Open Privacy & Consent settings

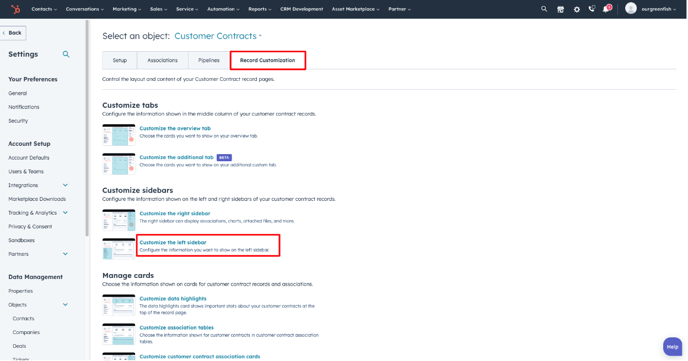pyautogui.click(x=30, y=227)
